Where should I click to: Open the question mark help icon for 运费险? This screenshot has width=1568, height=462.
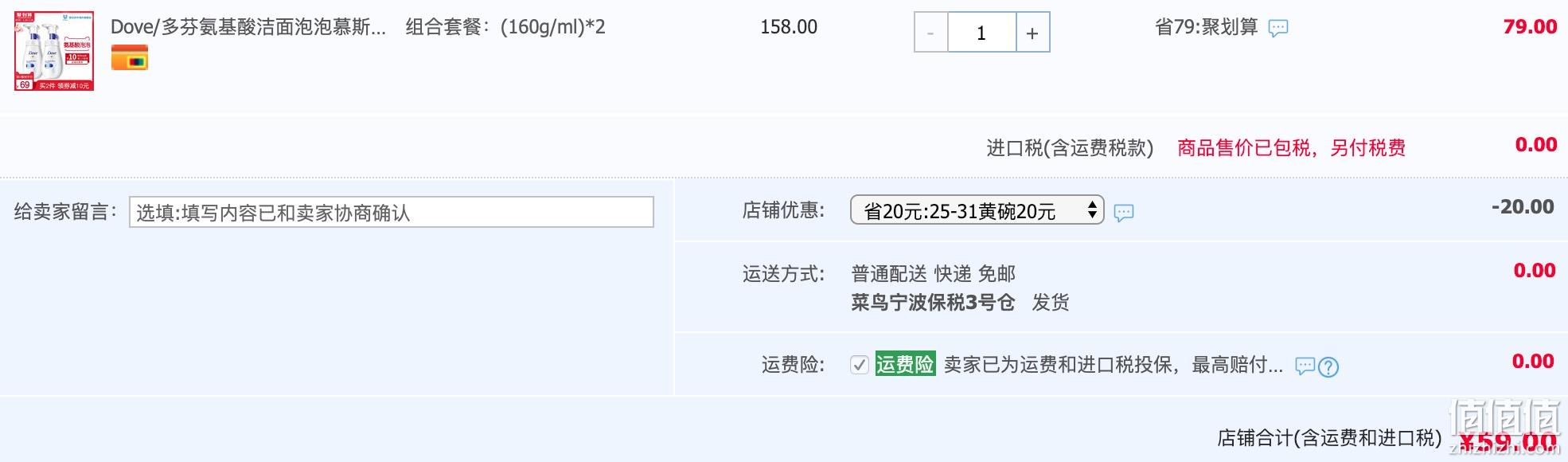1328,367
